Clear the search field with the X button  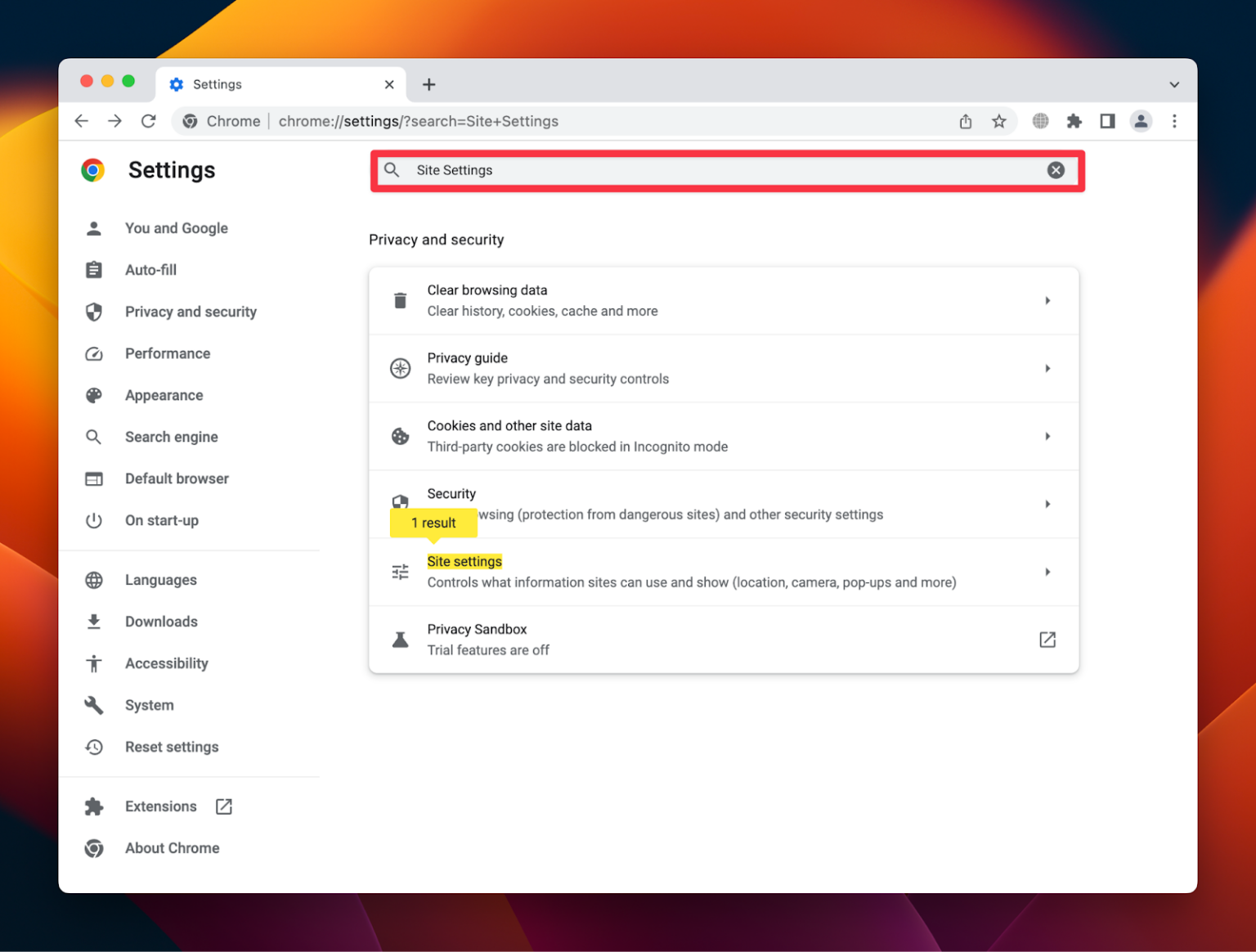pos(1056,170)
